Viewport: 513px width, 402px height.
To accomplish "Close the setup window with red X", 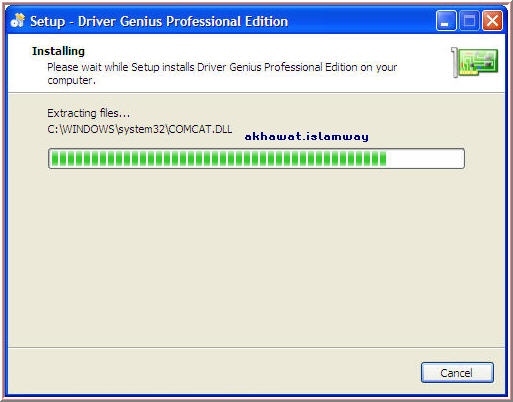I will 492,21.
